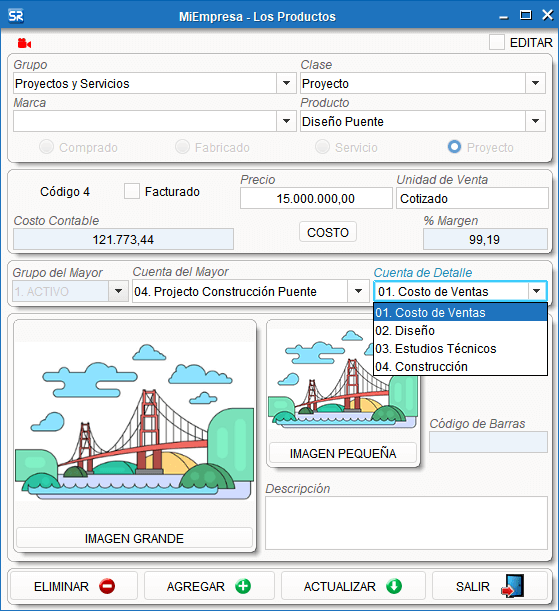559x611 pixels.
Task: Click the red video camera icon
Action: 24,43
